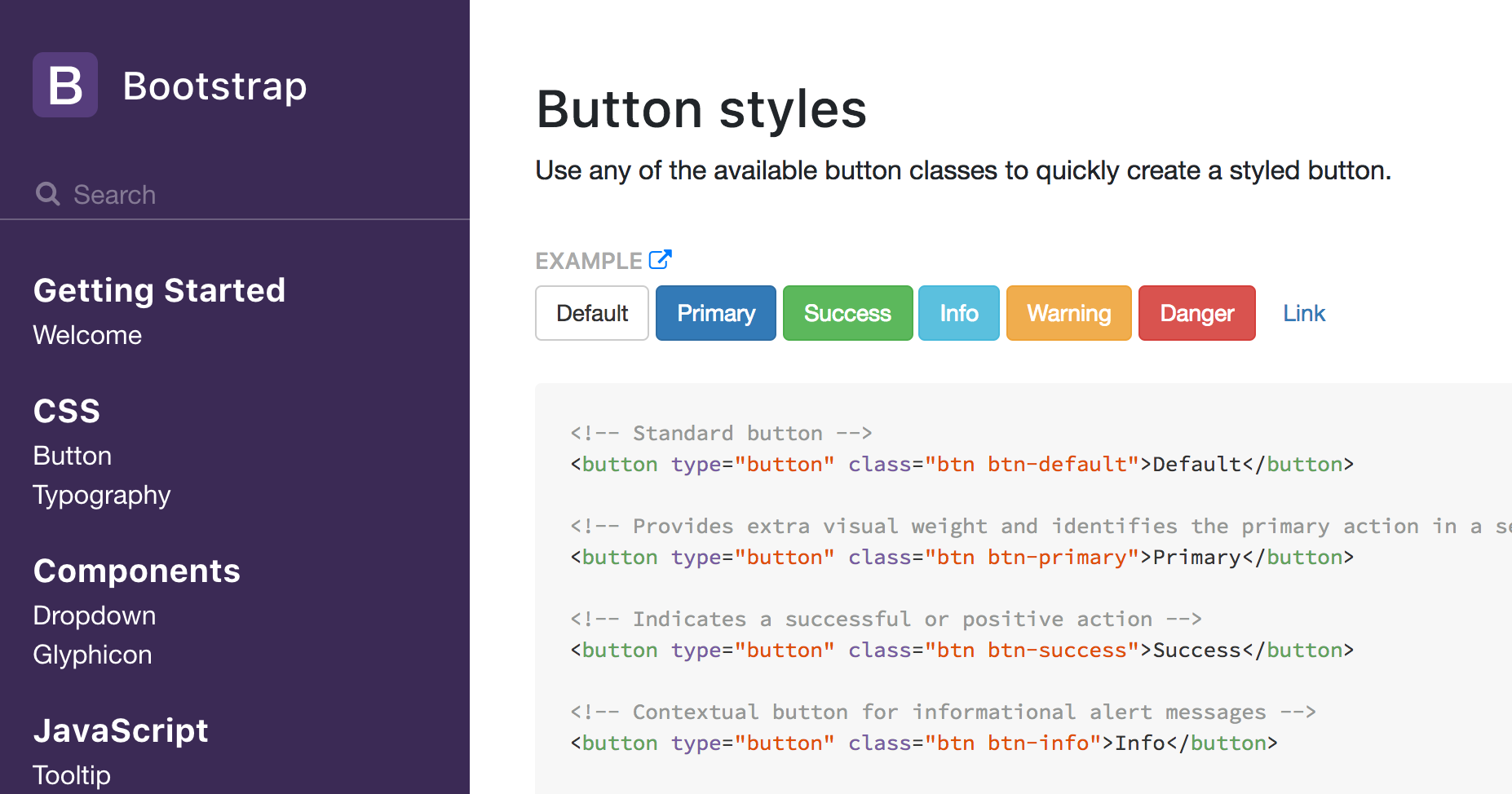Open the example external link icon
1512x794 pixels.
[660, 259]
